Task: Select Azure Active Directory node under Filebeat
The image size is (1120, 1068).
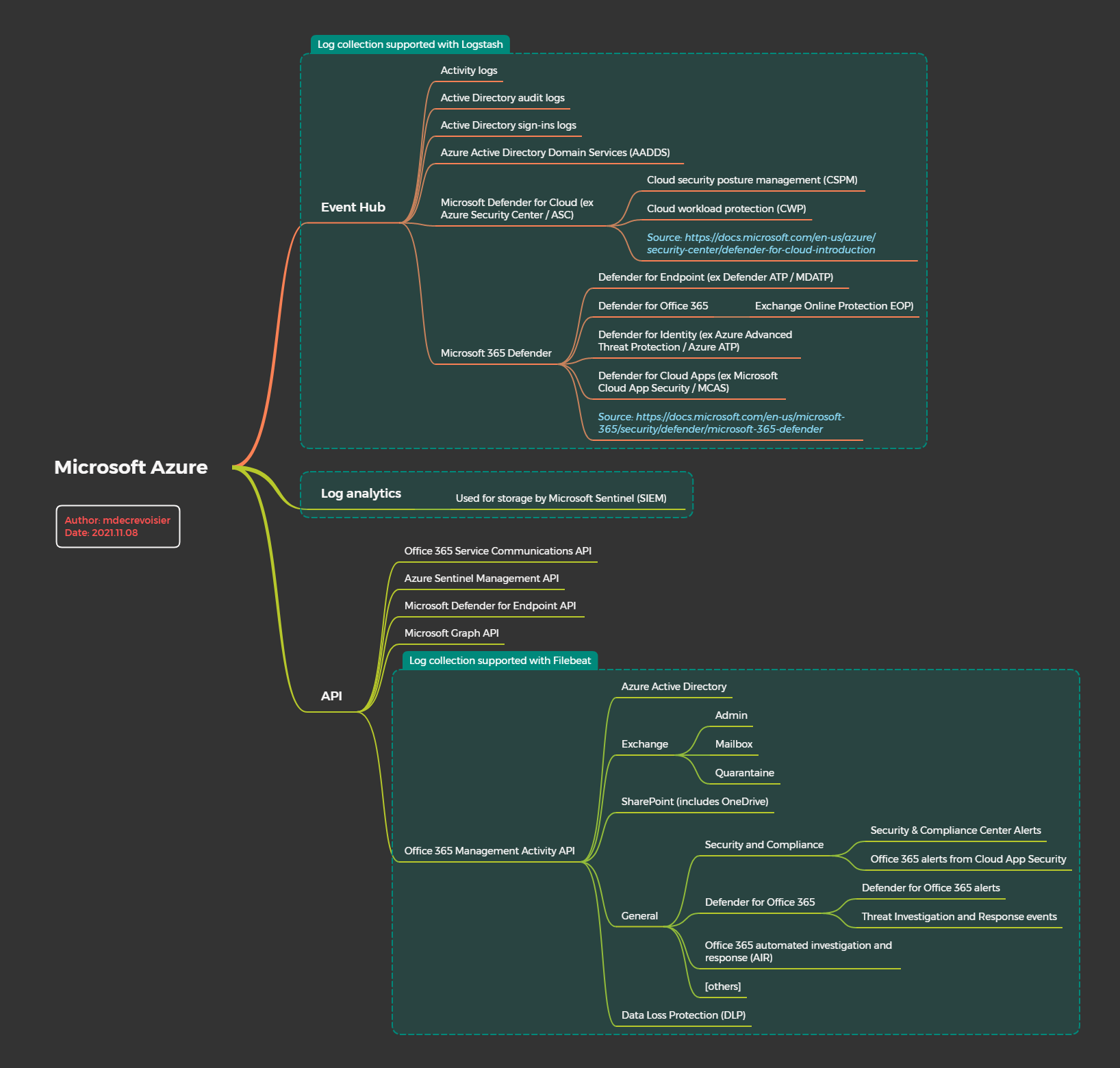Action: pos(674,687)
